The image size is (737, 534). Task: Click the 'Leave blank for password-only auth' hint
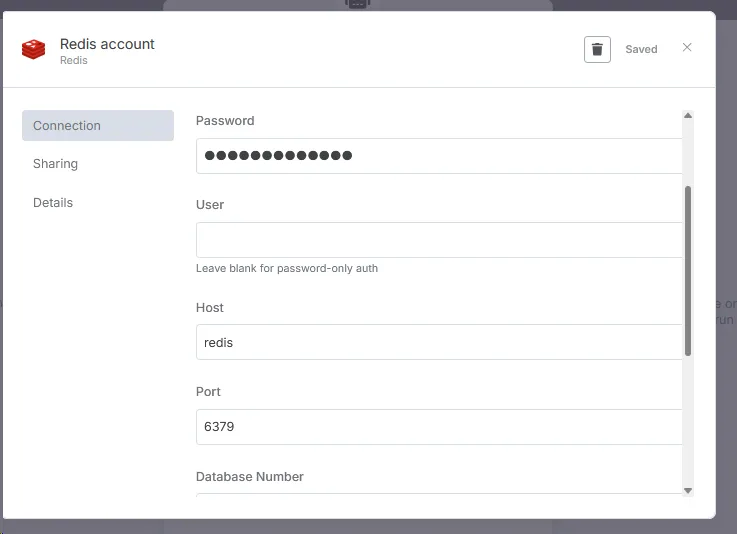pos(287,268)
